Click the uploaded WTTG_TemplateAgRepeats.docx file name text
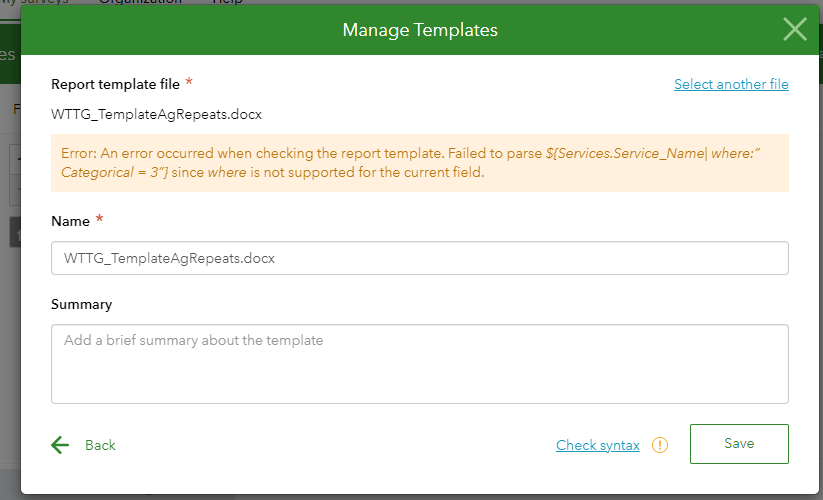Viewport: 823px width, 500px height. click(156, 114)
